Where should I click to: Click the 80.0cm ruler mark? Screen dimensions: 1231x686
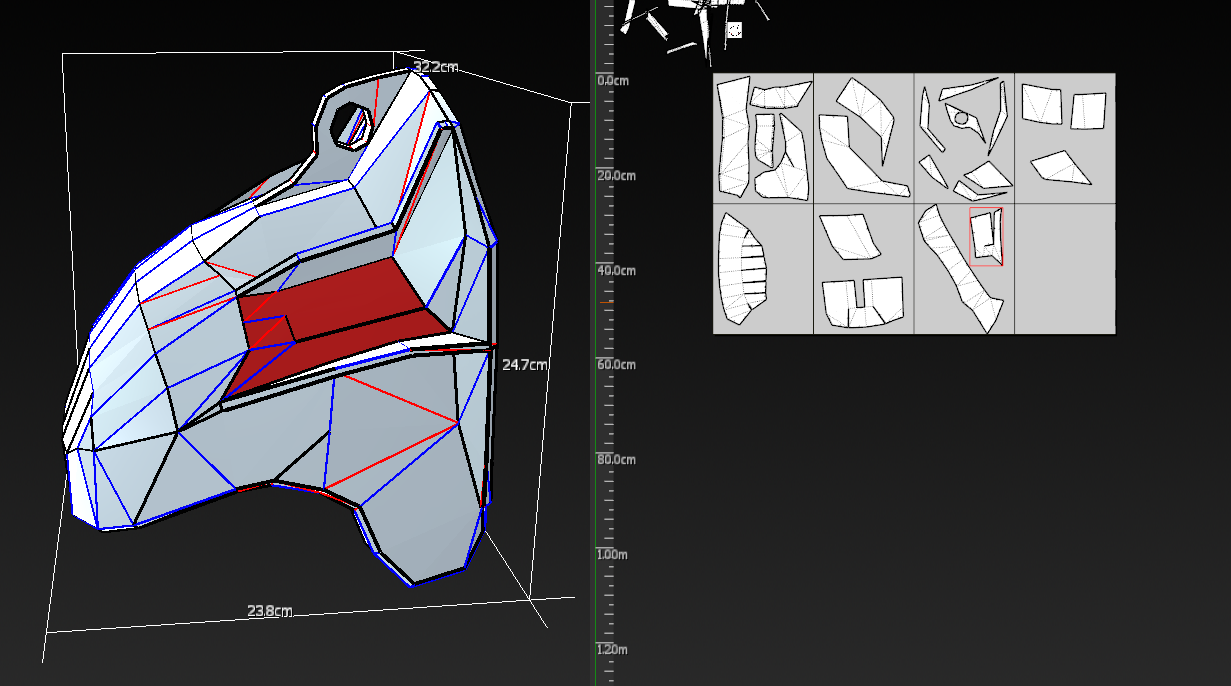click(616, 460)
